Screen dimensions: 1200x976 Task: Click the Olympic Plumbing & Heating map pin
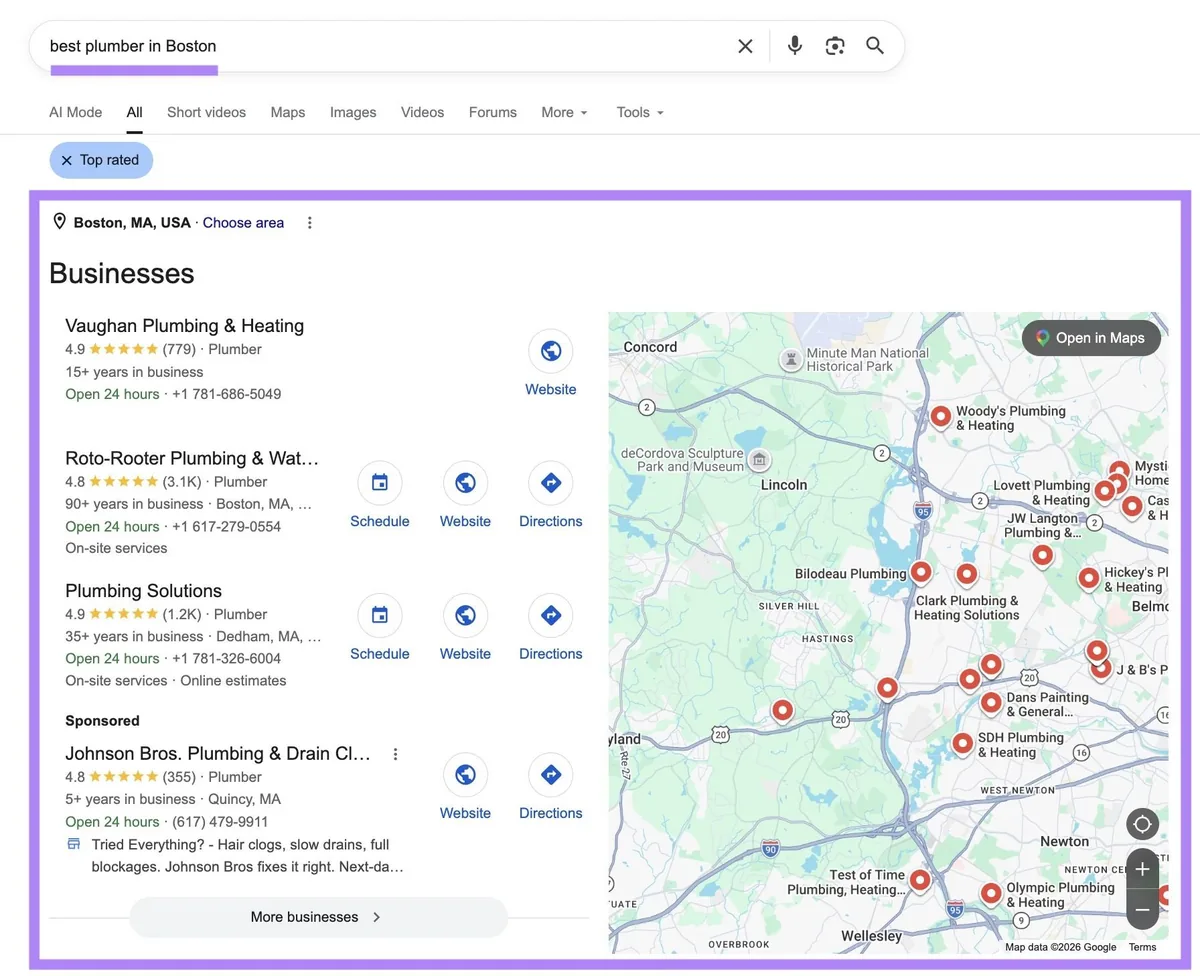tap(991, 893)
